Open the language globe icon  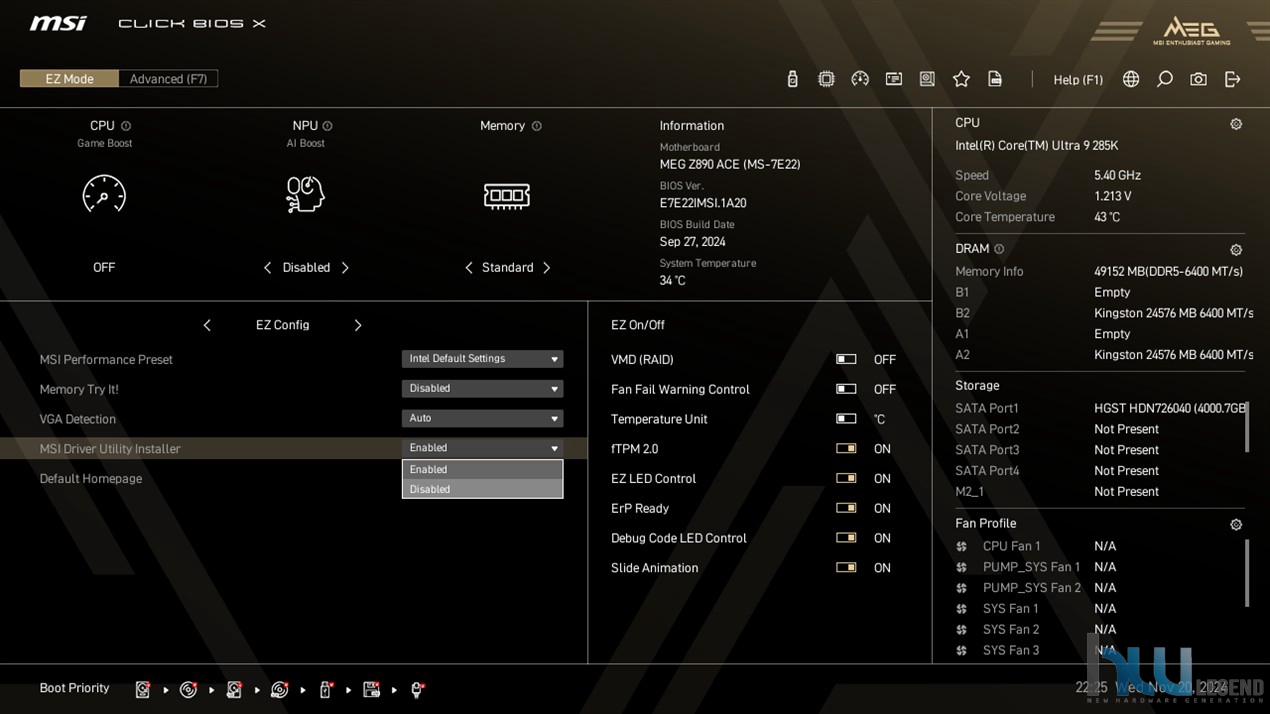(1131, 79)
